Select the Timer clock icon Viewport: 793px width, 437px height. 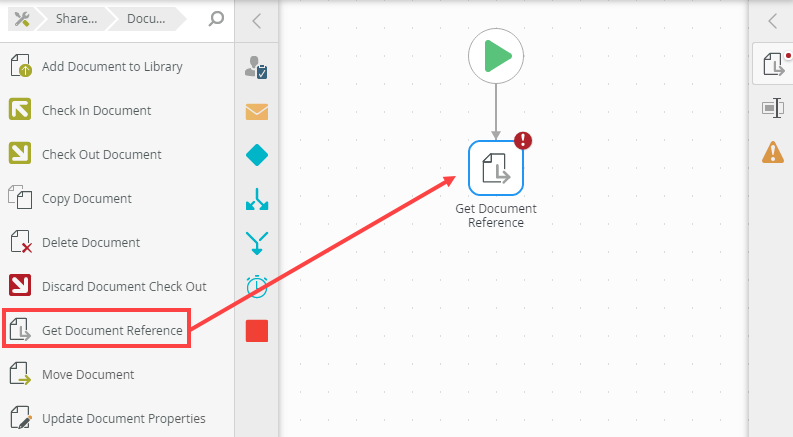[x=256, y=287]
